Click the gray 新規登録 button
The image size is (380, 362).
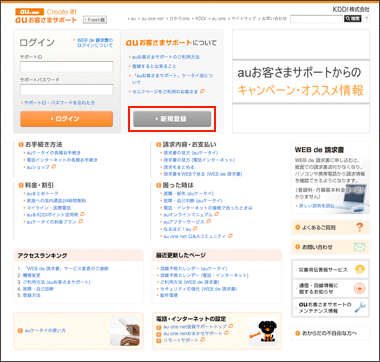pyautogui.click(x=172, y=119)
